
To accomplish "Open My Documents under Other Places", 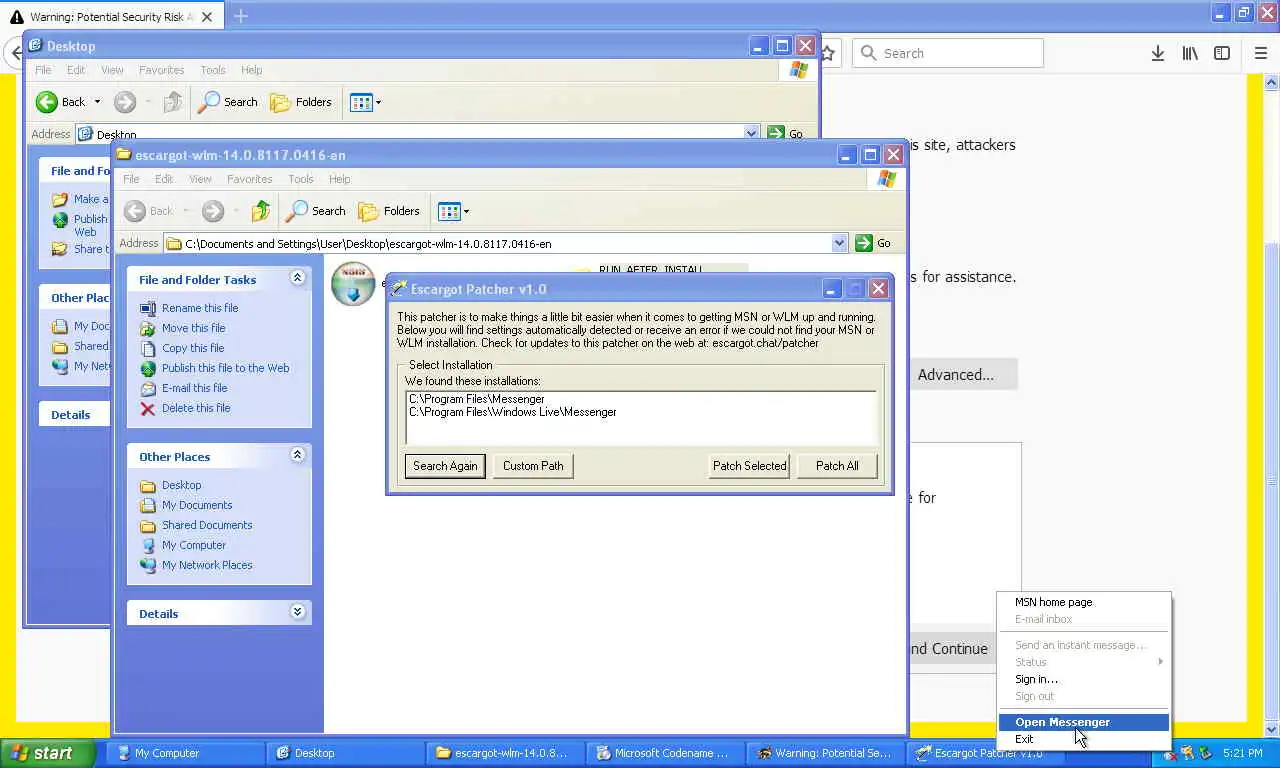I will point(197,505).
